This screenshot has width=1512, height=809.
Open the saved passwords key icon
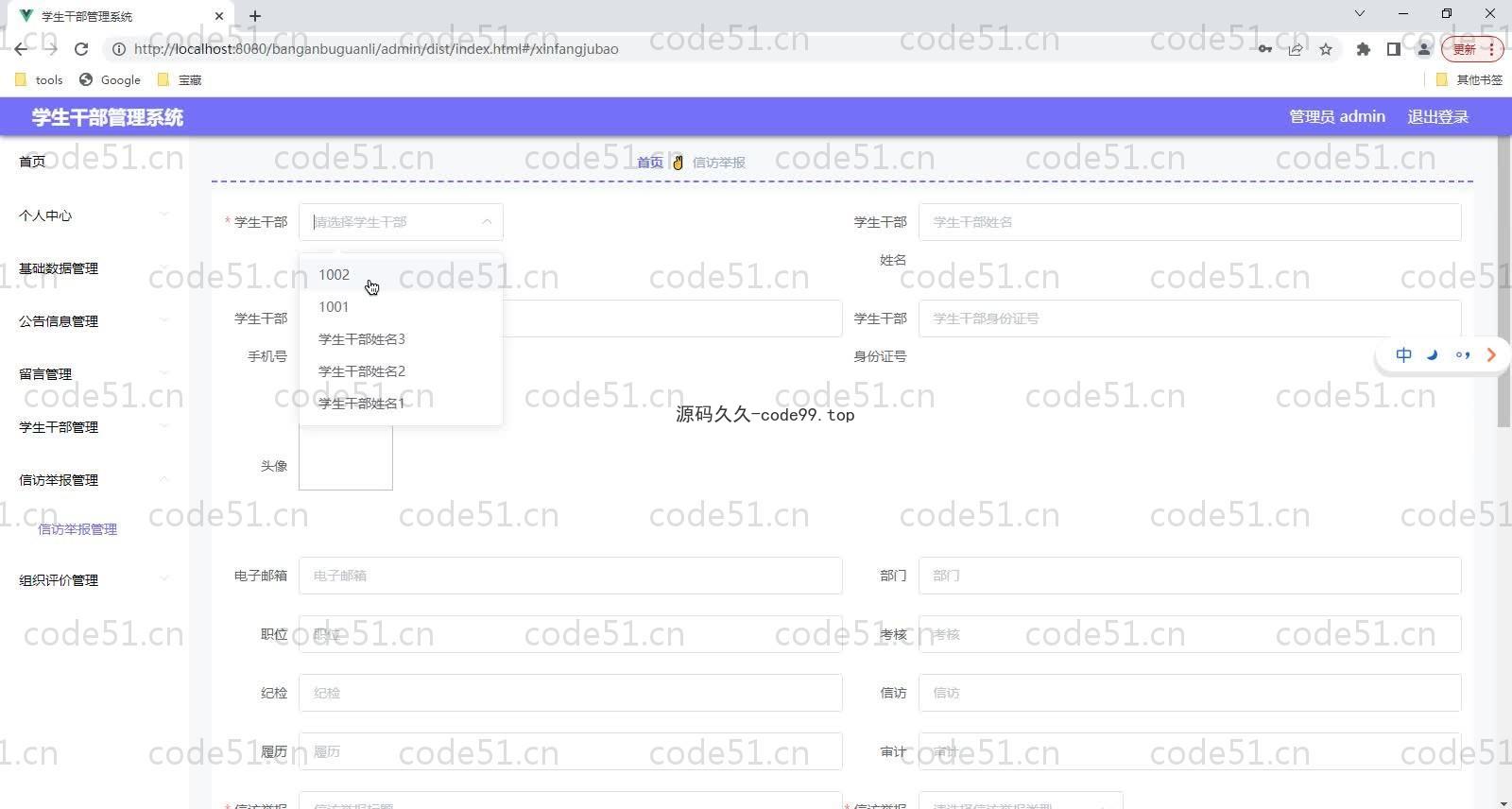coord(1264,49)
